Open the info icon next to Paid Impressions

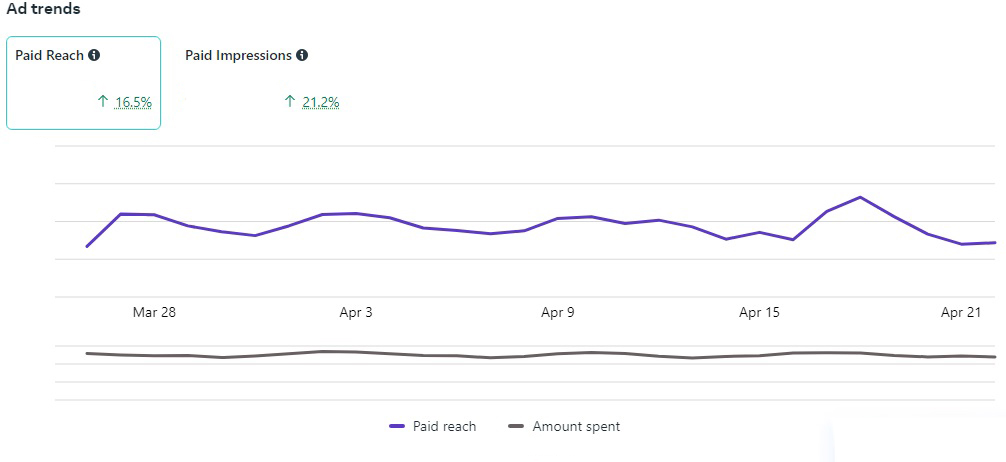302,55
